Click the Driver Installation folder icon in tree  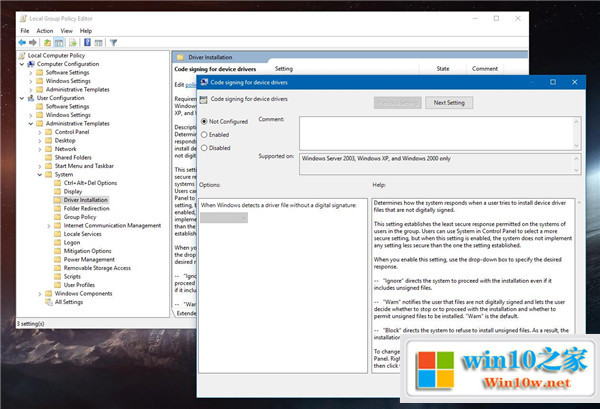pyautogui.click(x=57, y=200)
